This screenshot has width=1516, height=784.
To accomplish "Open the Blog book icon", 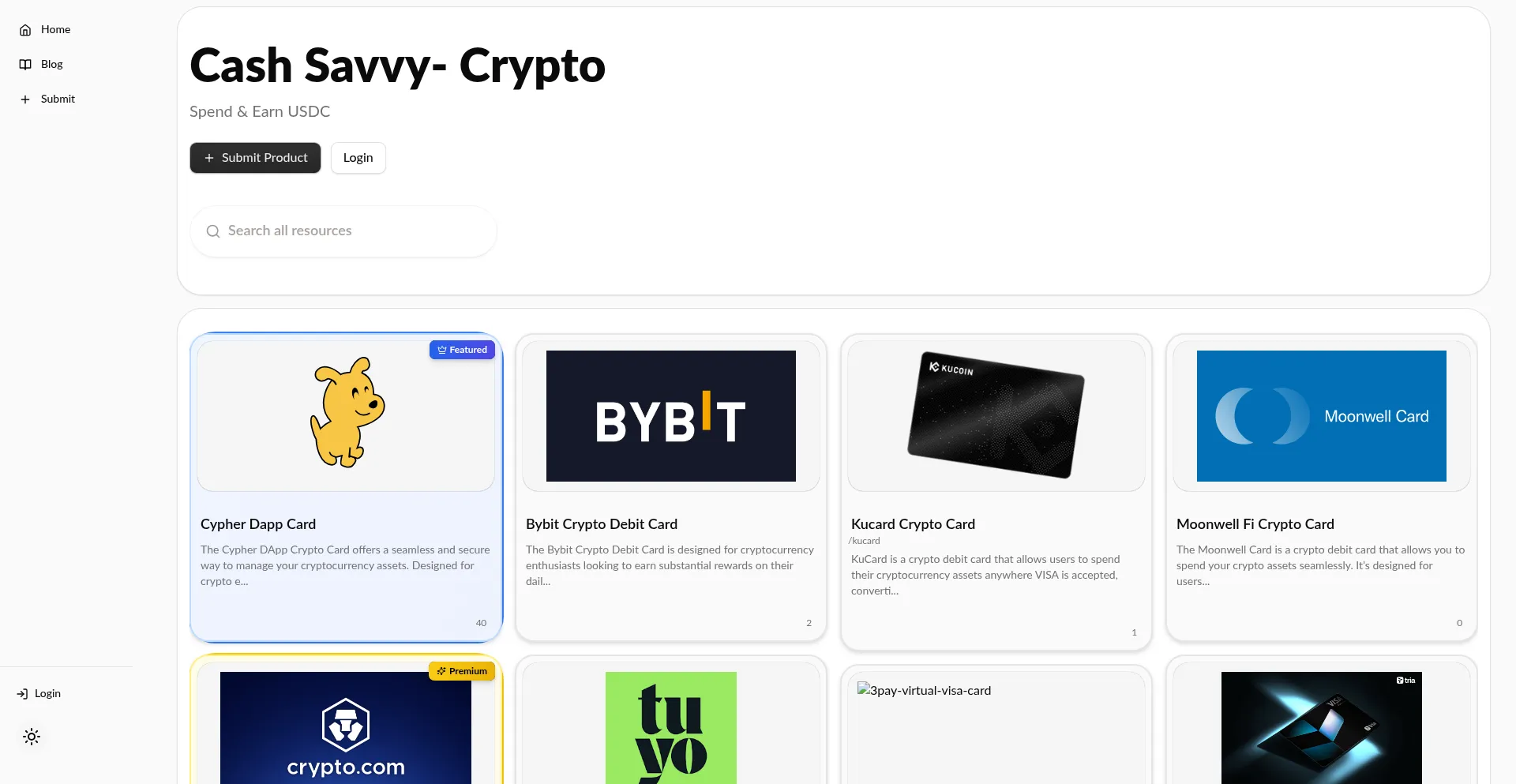I will pos(25,65).
